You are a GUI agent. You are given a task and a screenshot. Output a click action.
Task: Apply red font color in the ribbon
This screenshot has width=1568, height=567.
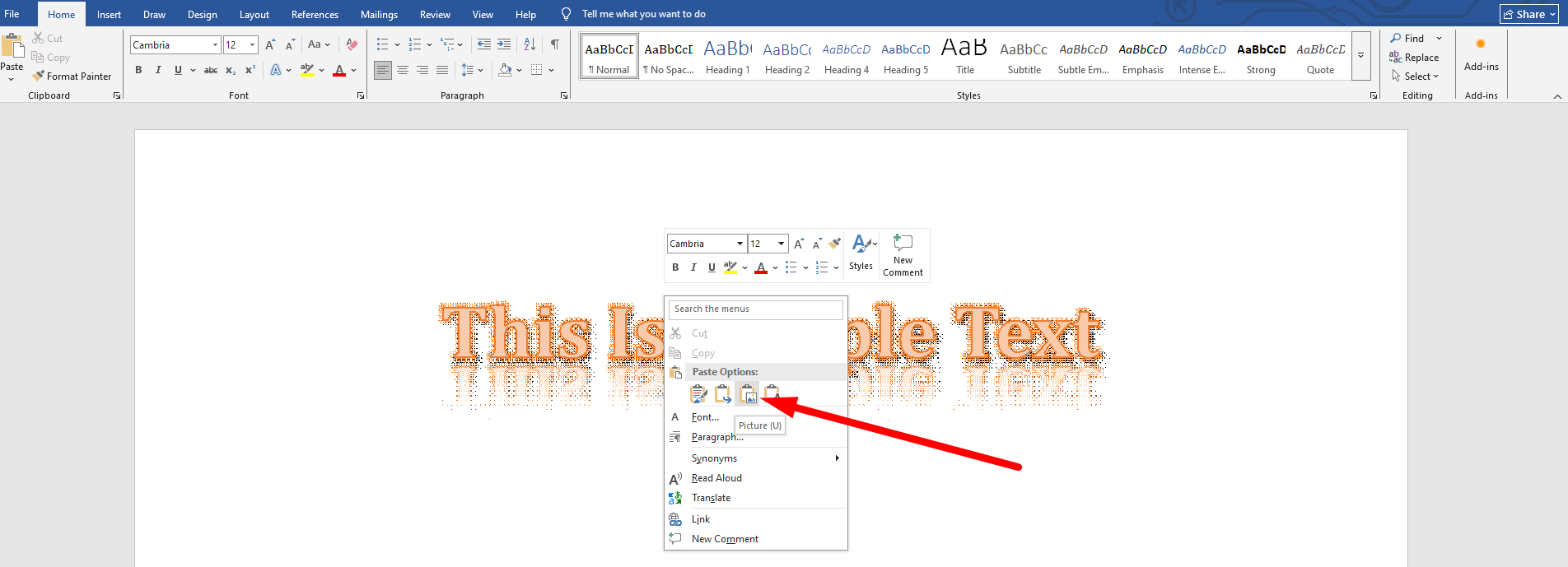pos(338,71)
